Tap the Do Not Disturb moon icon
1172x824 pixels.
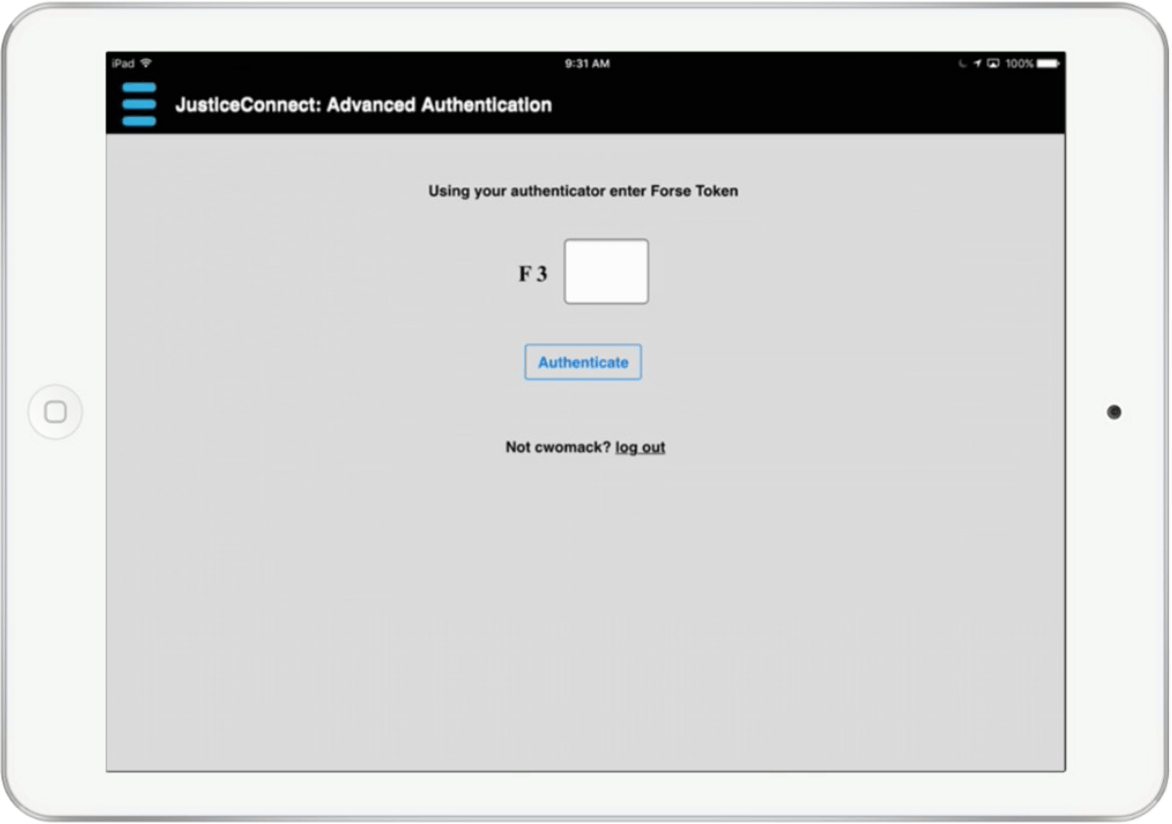pos(962,64)
